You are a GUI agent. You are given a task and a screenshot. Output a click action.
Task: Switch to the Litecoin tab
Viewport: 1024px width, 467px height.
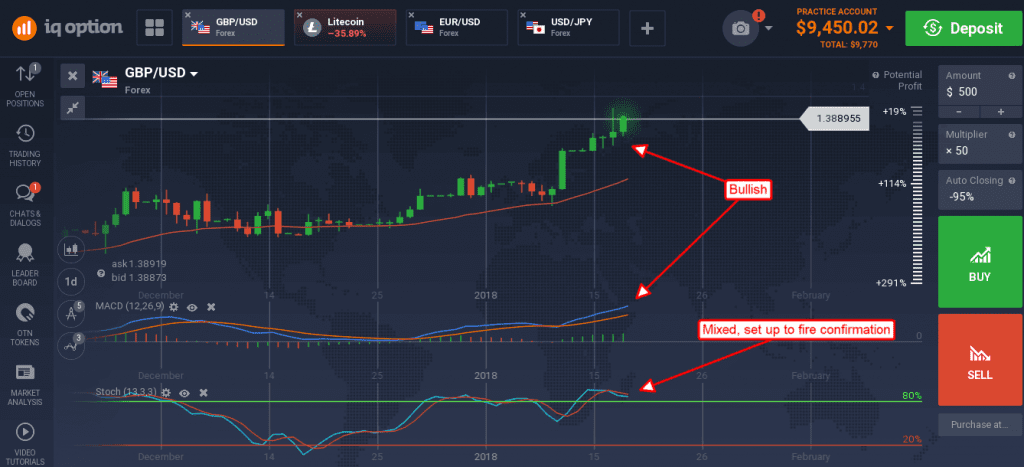(x=345, y=27)
